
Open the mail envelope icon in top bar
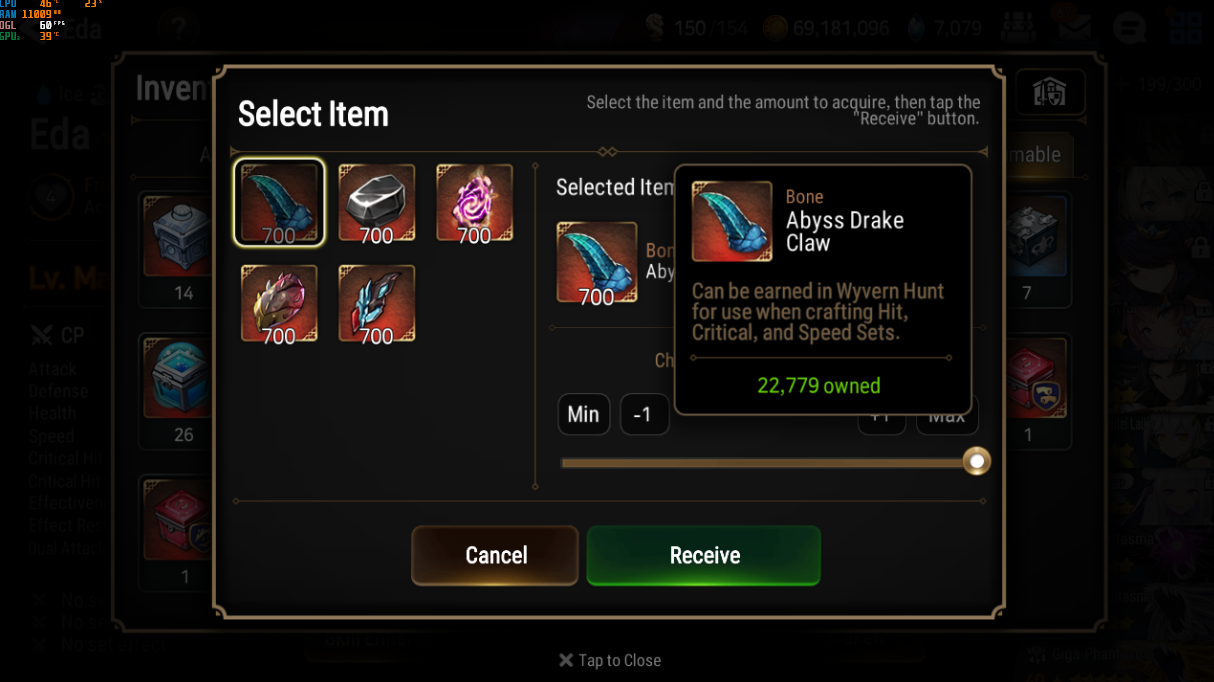pyautogui.click(x=1075, y=26)
